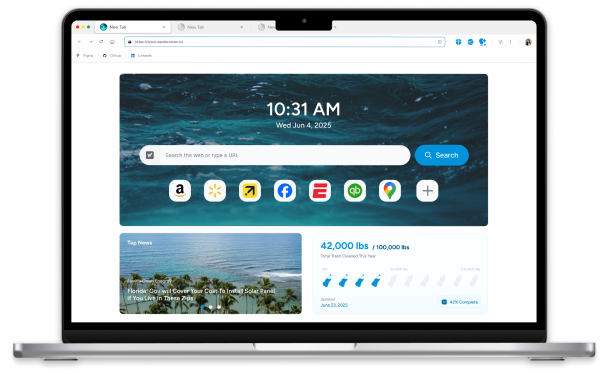Image resolution: width=609 pixels, height=390 pixels.
Task: Click the '42,000 lbs' total
Action: point(344,246)
